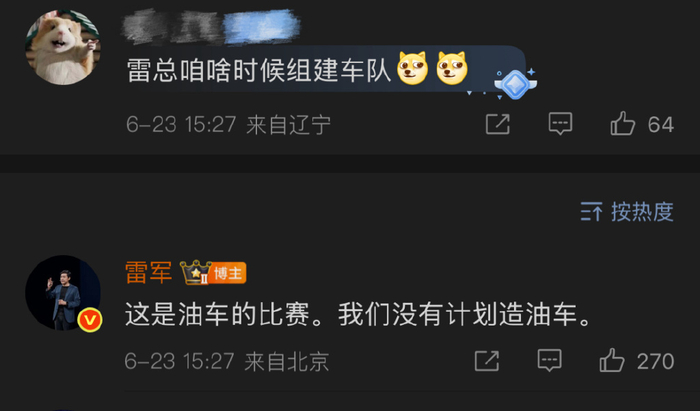The height and width of the screenshot is (411, 700).
Task: Tap the crown membership badge
Action: click(x=196, y=272)
